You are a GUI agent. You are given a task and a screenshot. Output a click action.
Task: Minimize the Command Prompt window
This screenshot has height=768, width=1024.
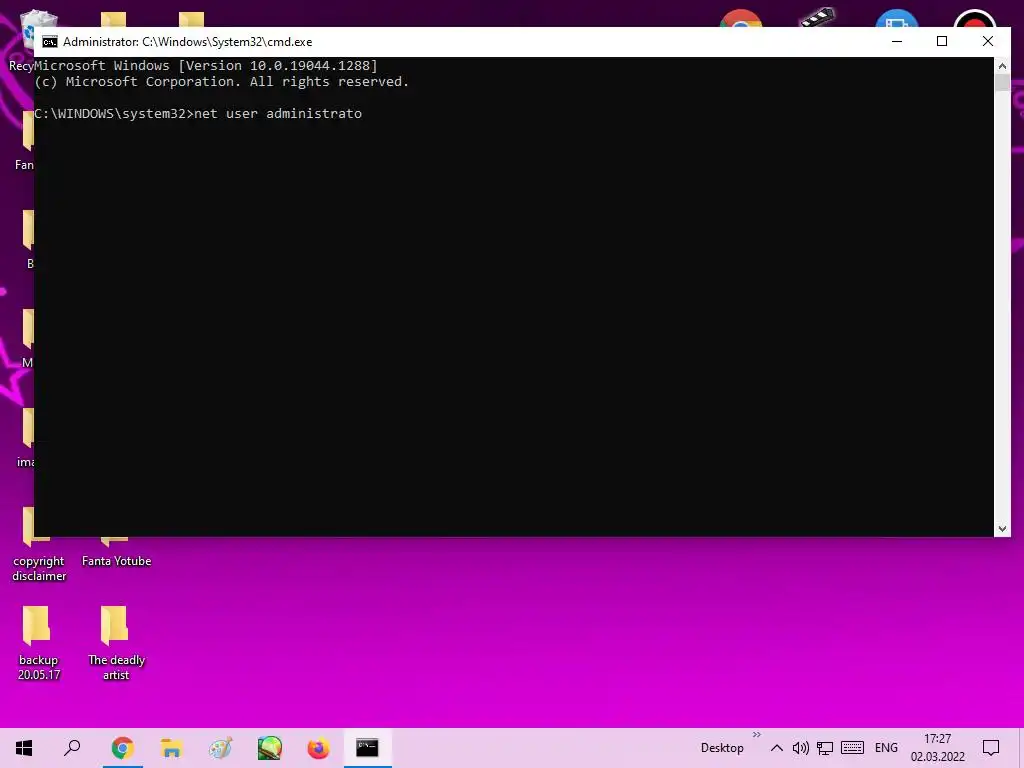tap(897, 41)
